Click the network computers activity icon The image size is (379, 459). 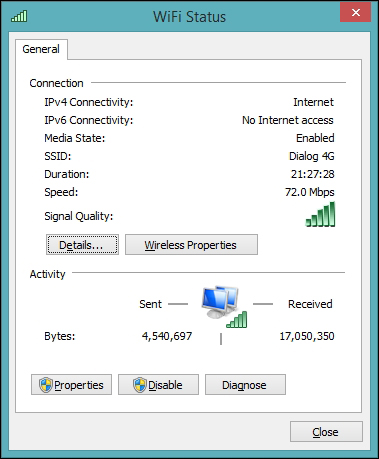point(220,302)
